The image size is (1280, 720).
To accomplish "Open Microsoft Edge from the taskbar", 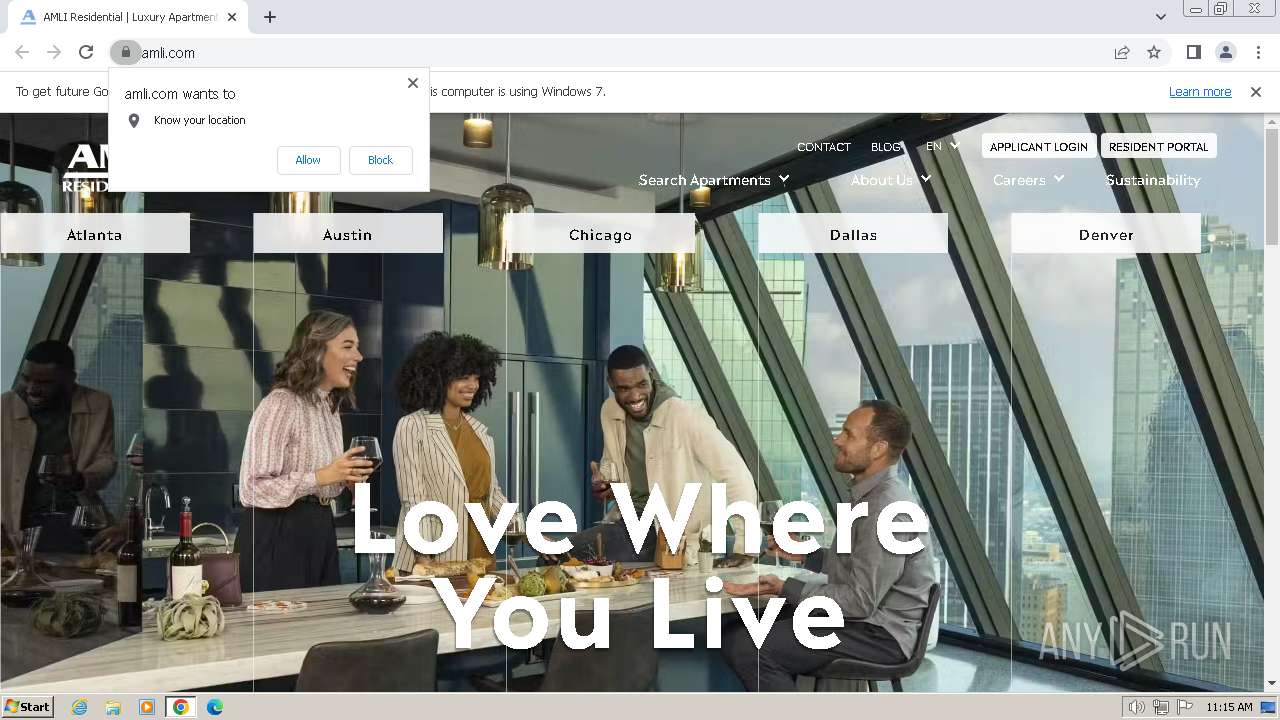I will tap(215, 707).
